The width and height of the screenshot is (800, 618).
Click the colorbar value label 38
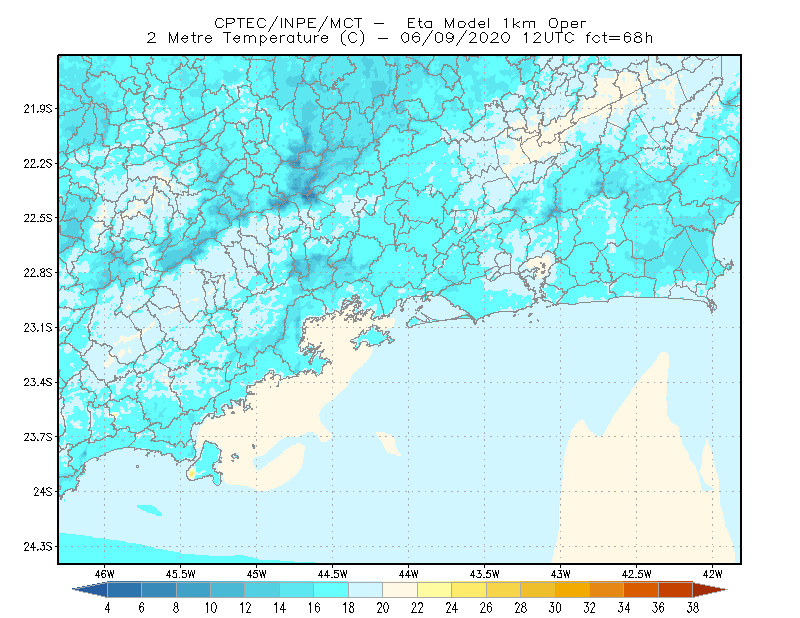tap(692, 608)
